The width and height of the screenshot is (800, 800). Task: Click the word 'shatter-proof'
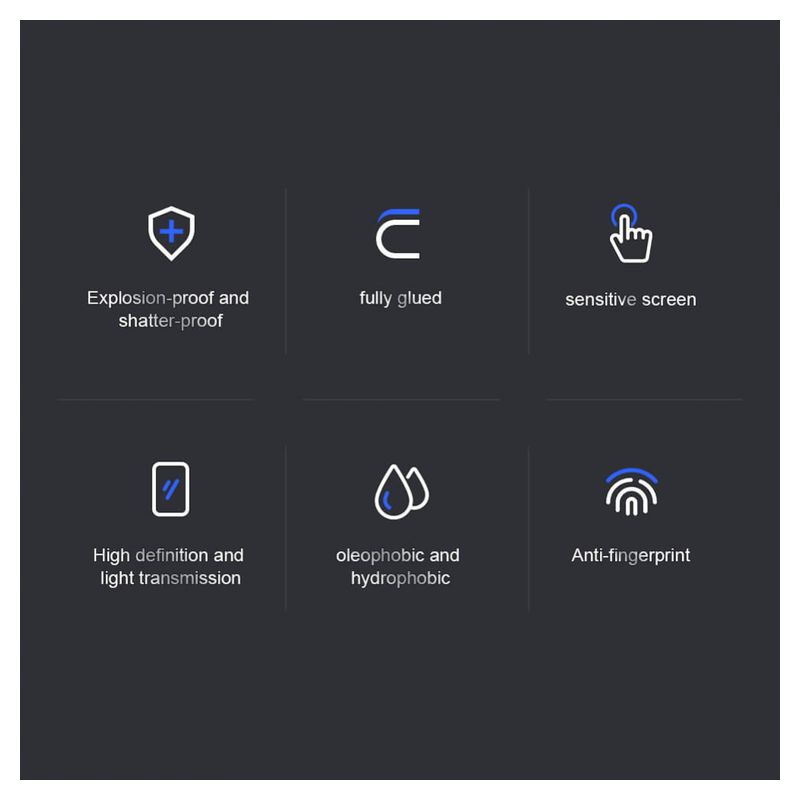(170, 321)
